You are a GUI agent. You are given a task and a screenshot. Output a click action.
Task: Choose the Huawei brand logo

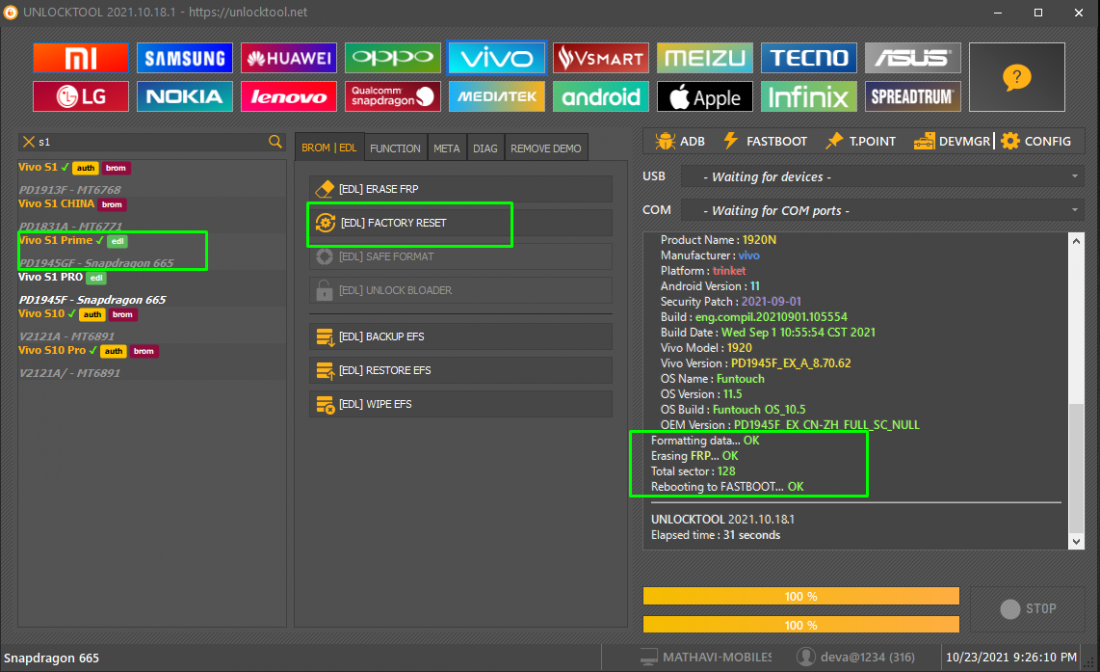pos(288,58)
